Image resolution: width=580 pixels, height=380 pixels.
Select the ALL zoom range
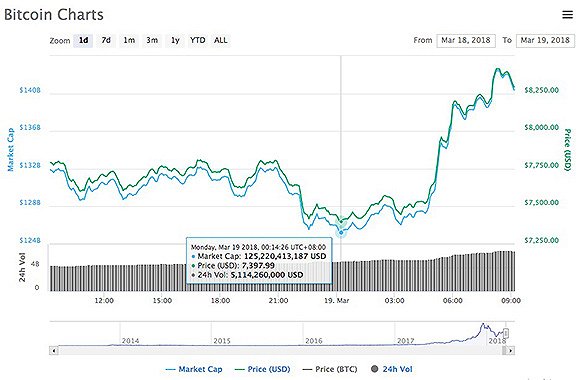coord(220,40)
